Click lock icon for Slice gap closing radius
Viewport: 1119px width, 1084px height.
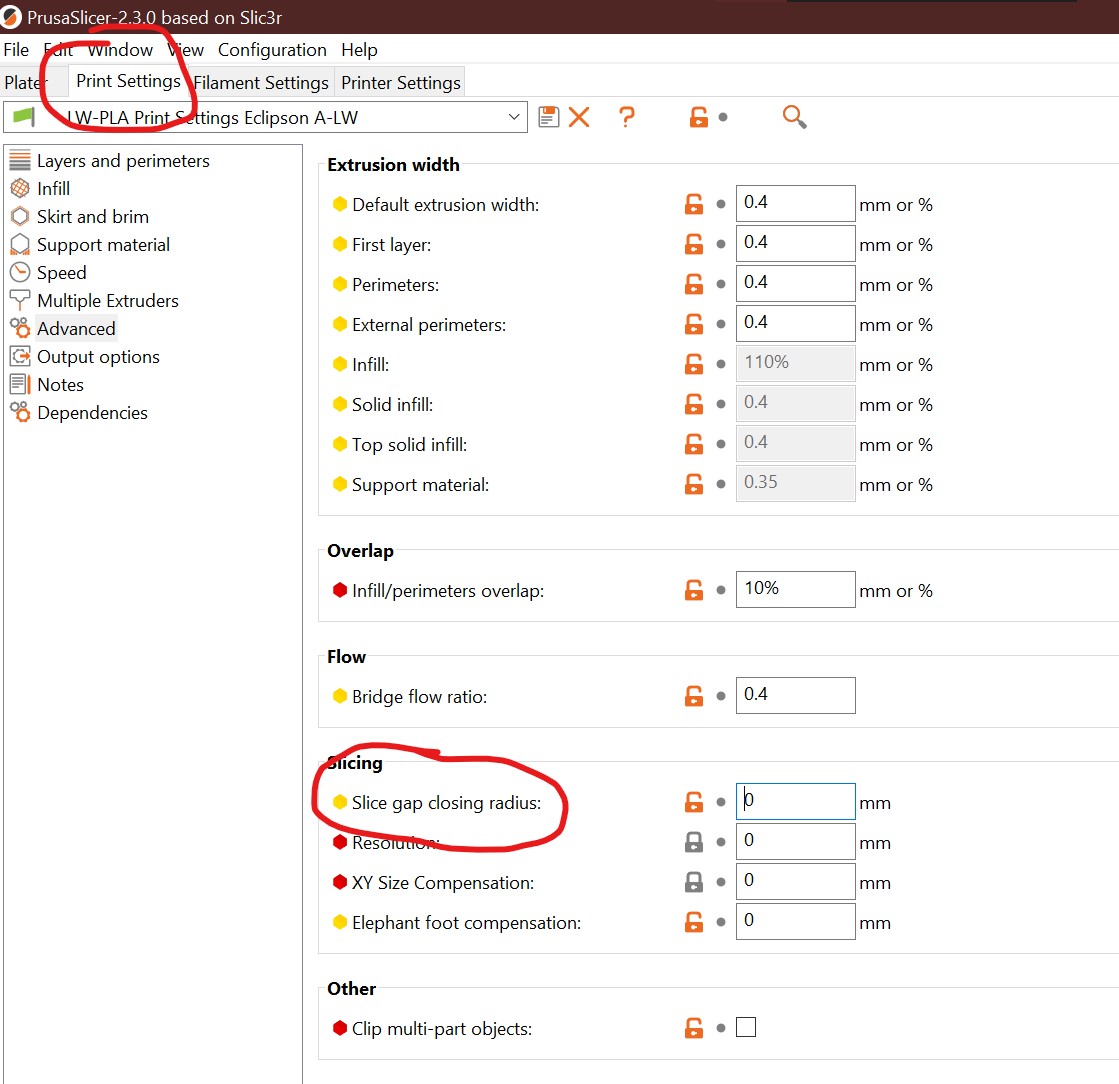[694, 802]
